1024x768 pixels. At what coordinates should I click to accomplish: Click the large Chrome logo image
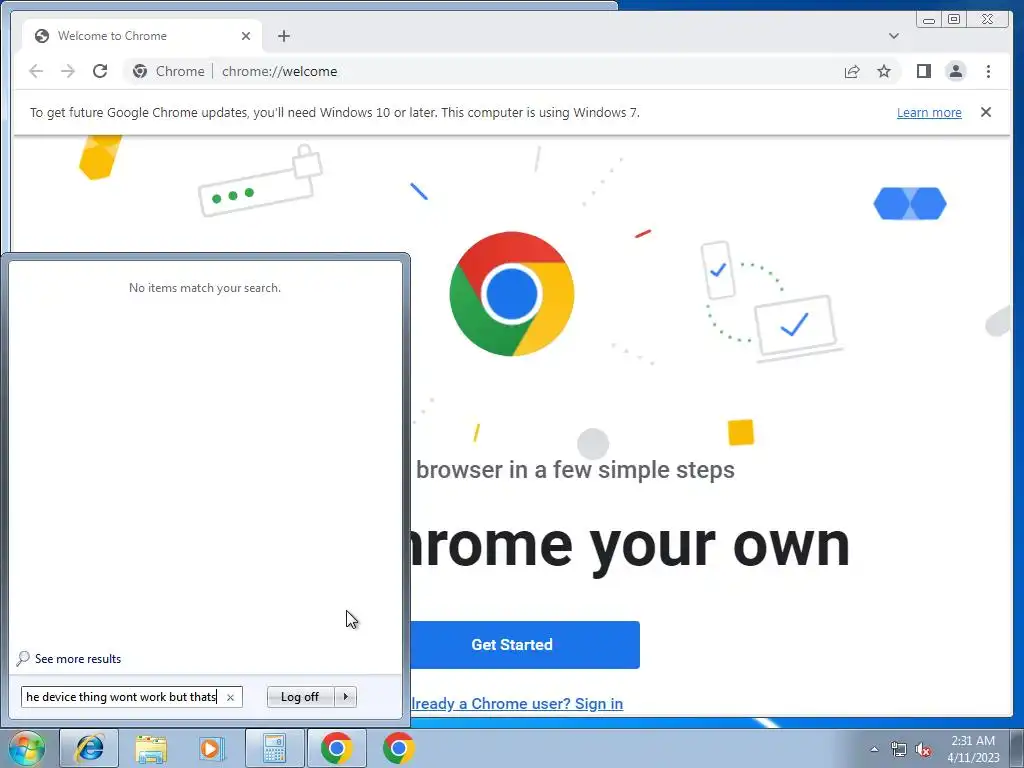512,294
